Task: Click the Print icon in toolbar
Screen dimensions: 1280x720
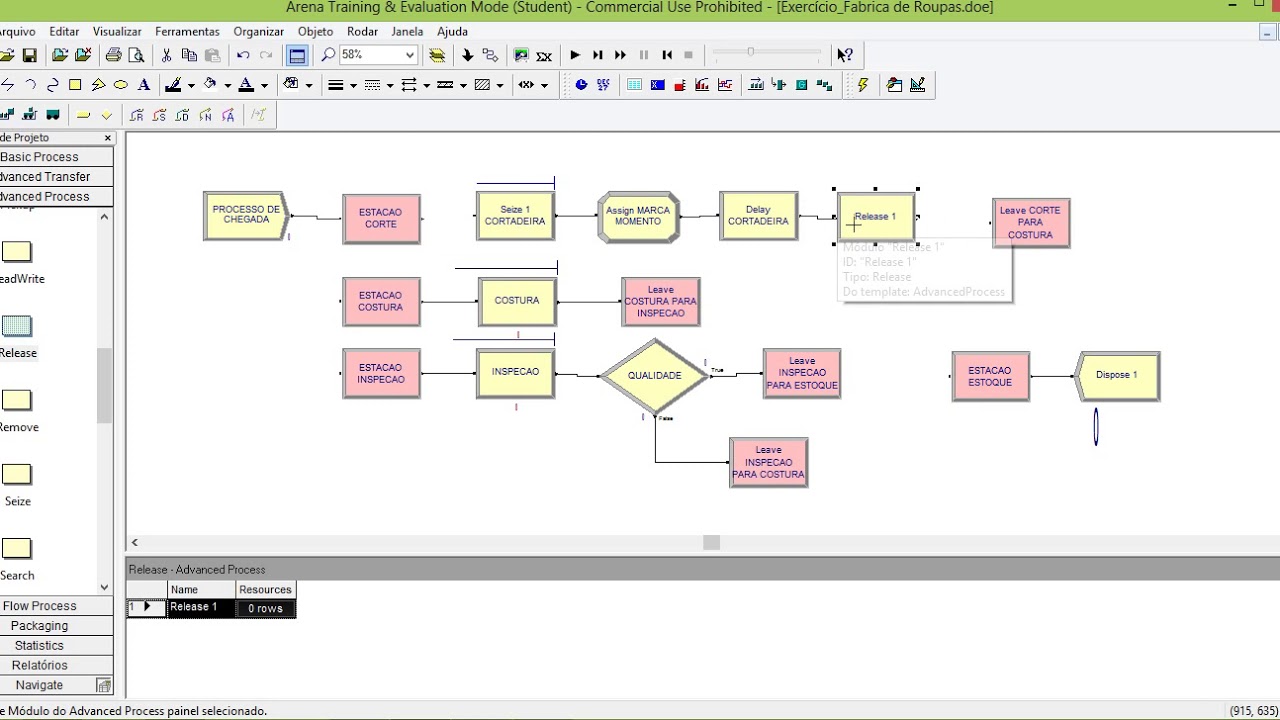Action: pyautogui.click(x=113, y=55)
